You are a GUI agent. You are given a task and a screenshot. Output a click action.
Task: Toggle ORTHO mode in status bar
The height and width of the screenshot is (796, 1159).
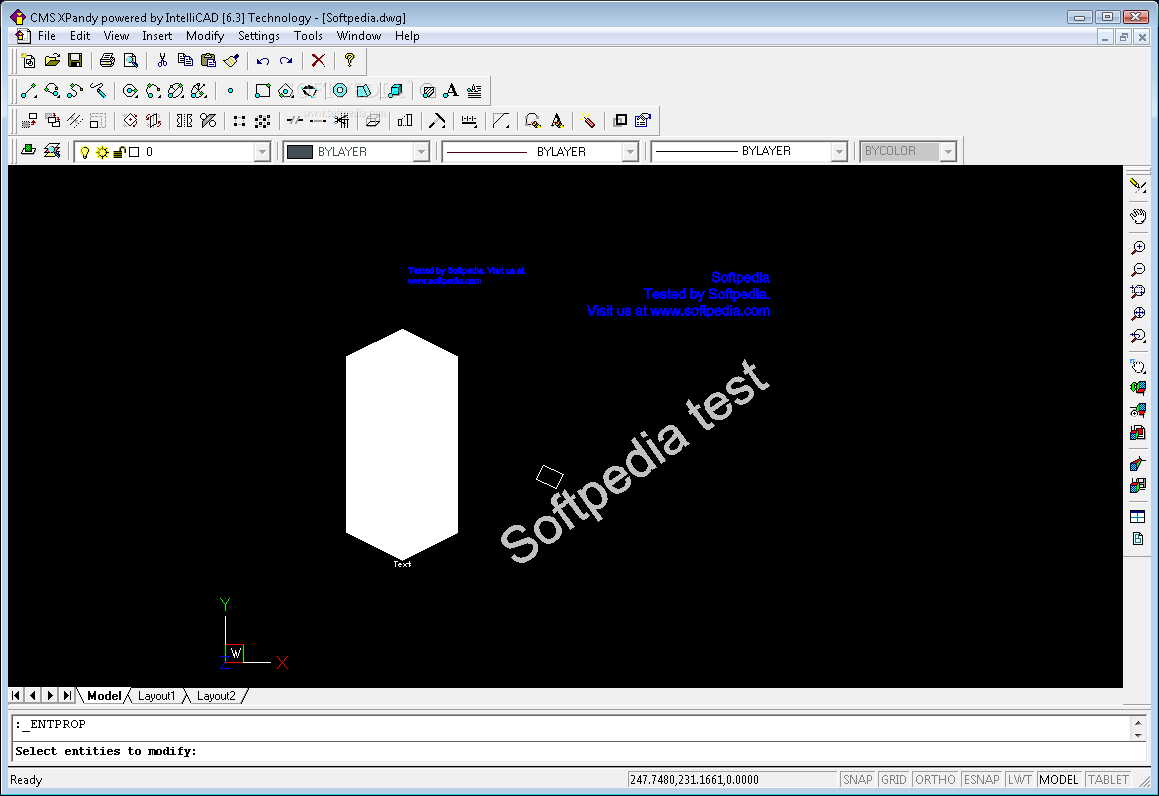click(935, 779)
